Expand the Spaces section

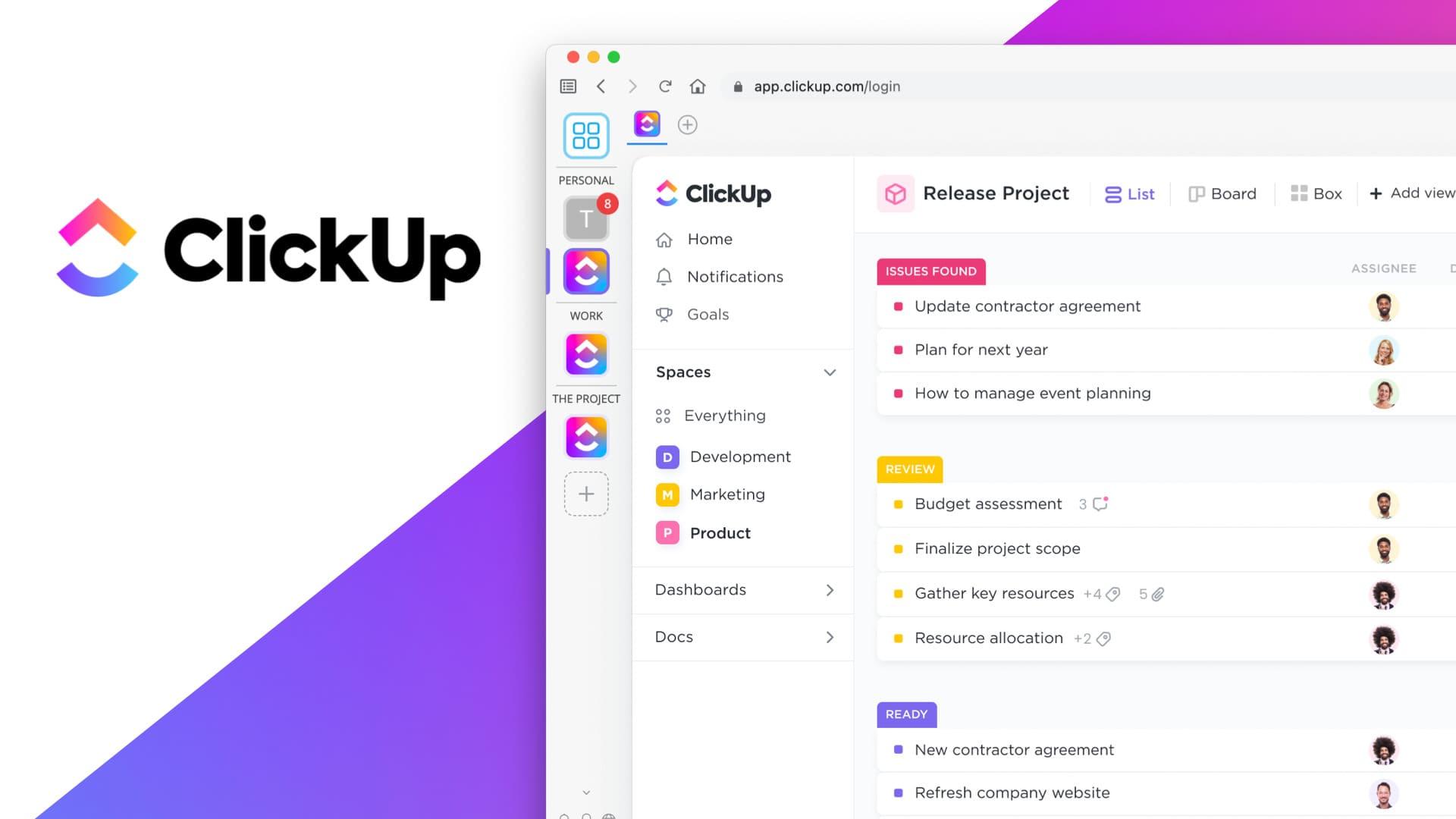(x=830, y=372)
